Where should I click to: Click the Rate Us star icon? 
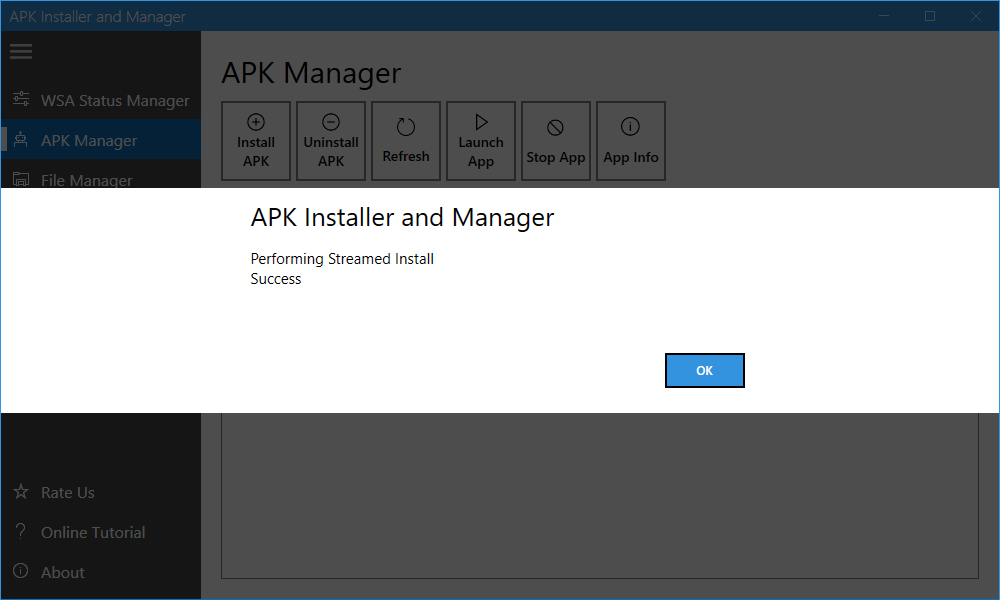(20, 492)
